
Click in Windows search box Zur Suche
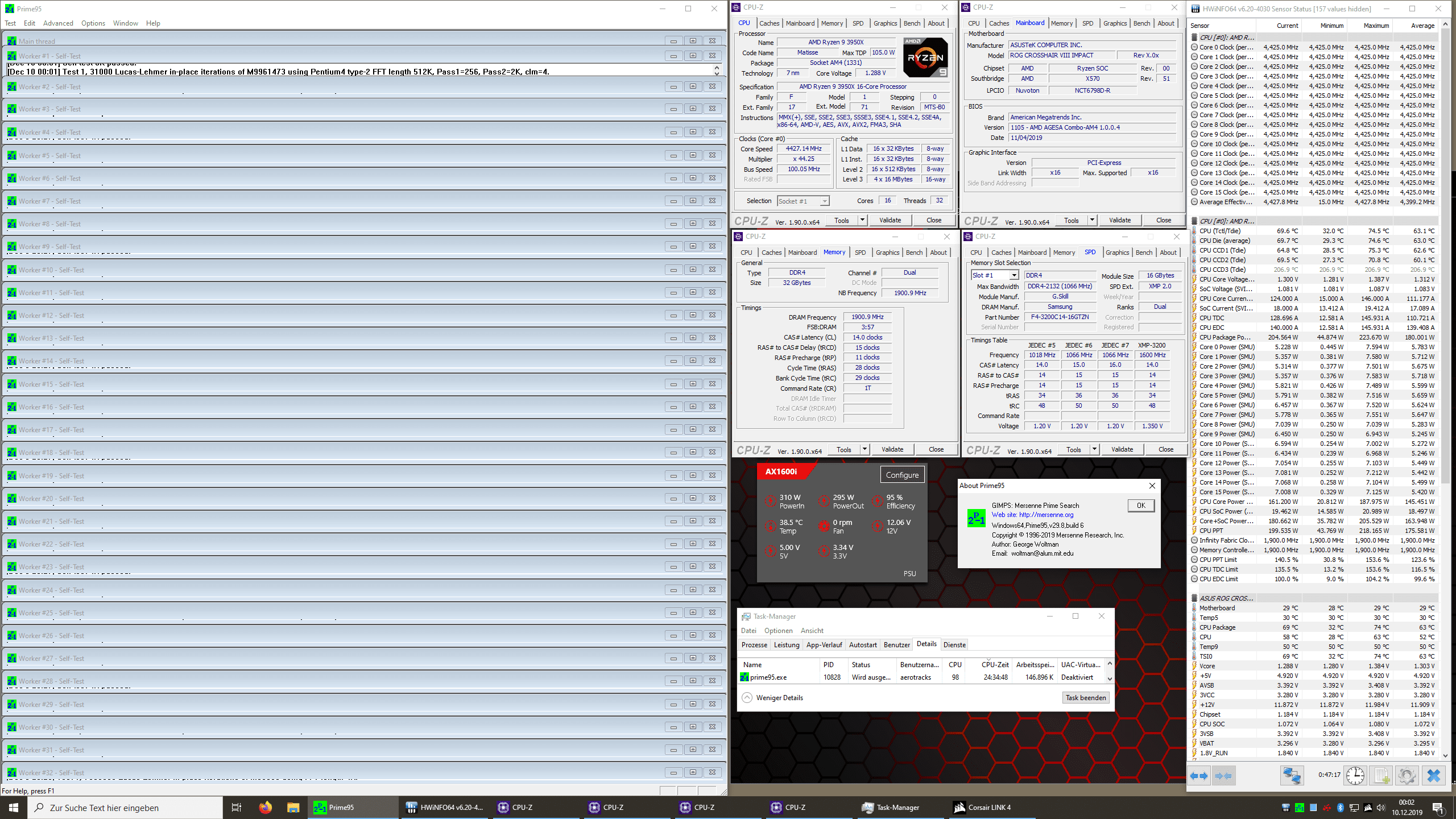125,808
